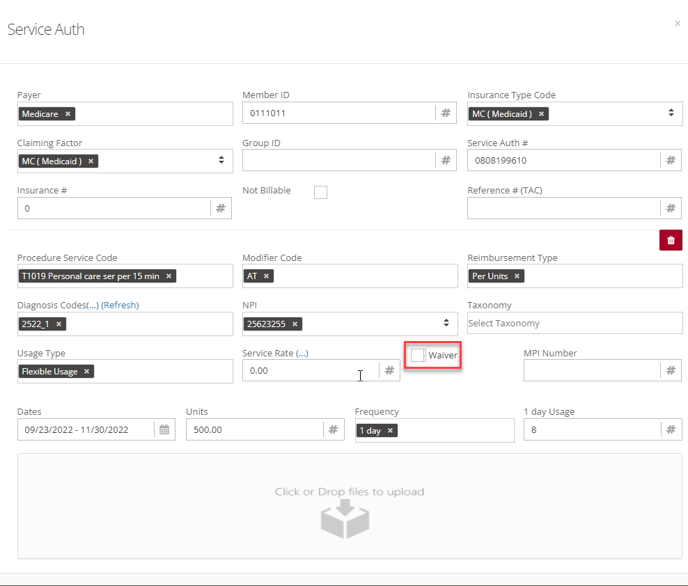688x586 pixels.
Task: Open the Claiming Factor dropdown arrows
Action: pyautogui.click(x=221, y=160)
